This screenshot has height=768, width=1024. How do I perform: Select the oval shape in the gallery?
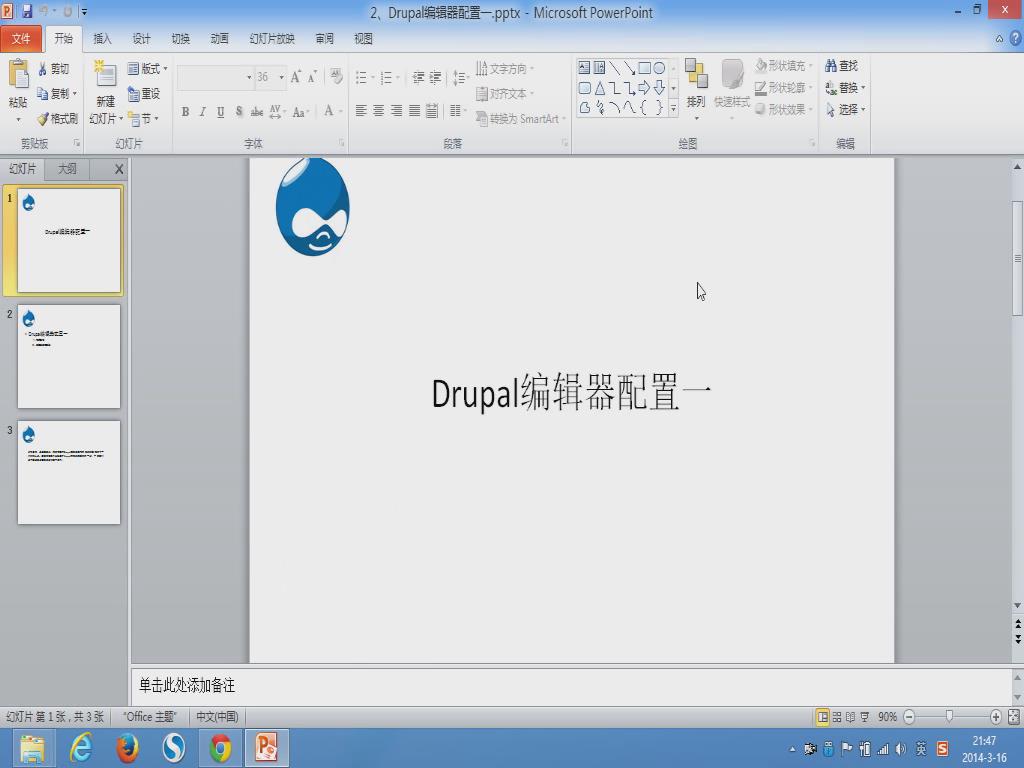(x=659, y=68)
